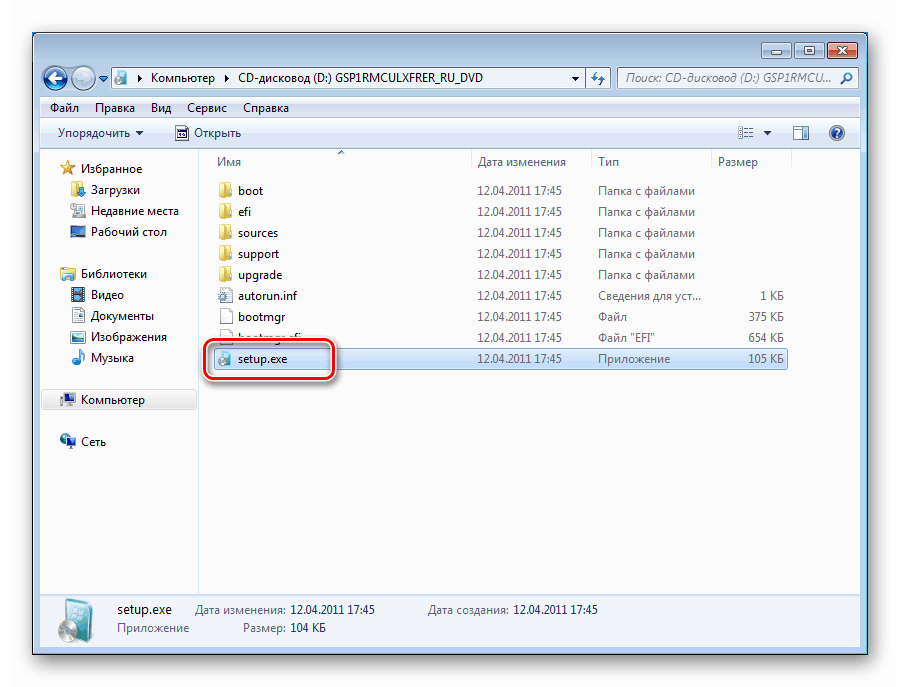The width and height of the screenshot is (900, 687).
Task: Open the change-view dropdown arrow
Action: coord(769,131)
